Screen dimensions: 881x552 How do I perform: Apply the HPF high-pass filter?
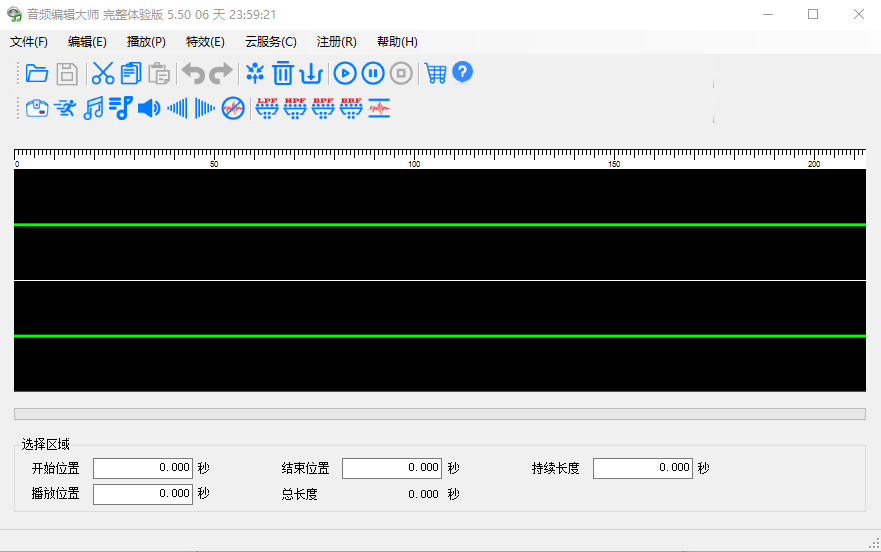295,108
